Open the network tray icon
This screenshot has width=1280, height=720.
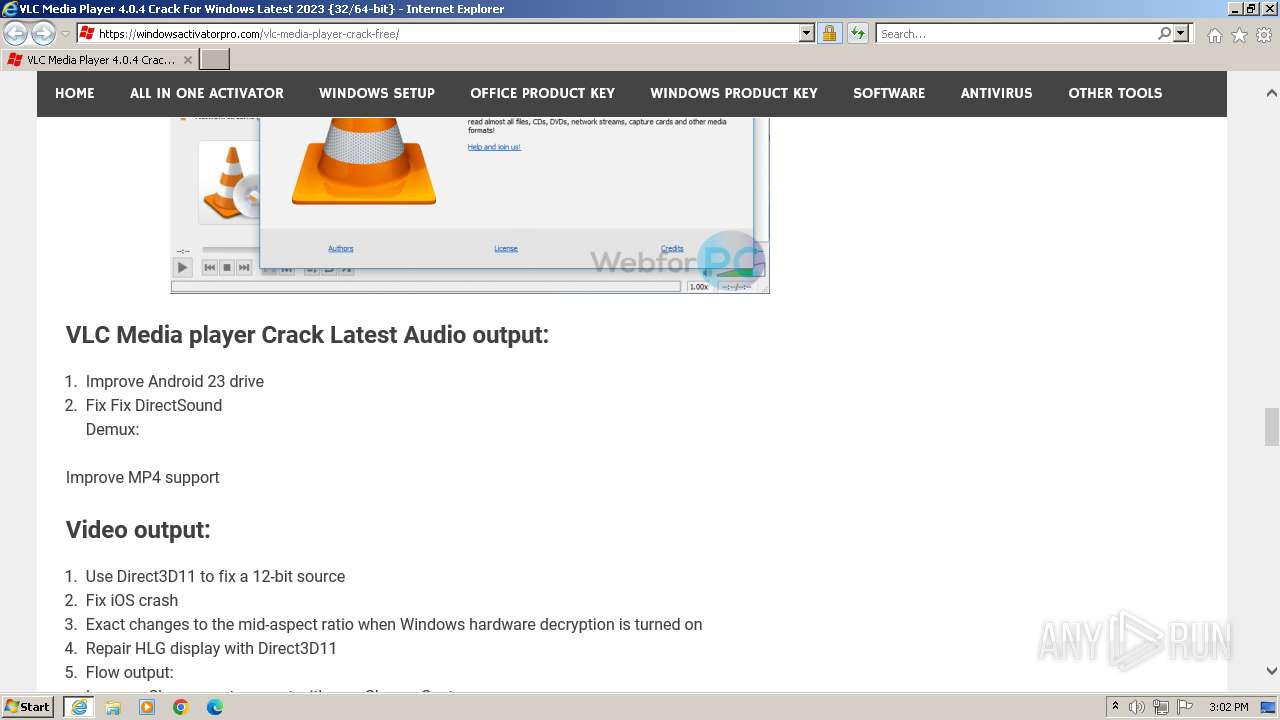pos(1161,707)
